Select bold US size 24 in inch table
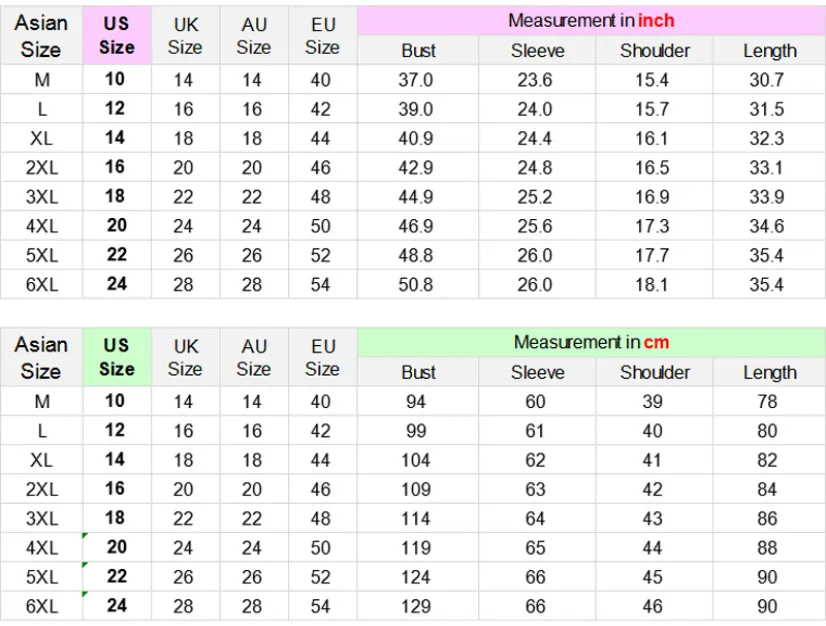826x626 pixels. (117, 284)
